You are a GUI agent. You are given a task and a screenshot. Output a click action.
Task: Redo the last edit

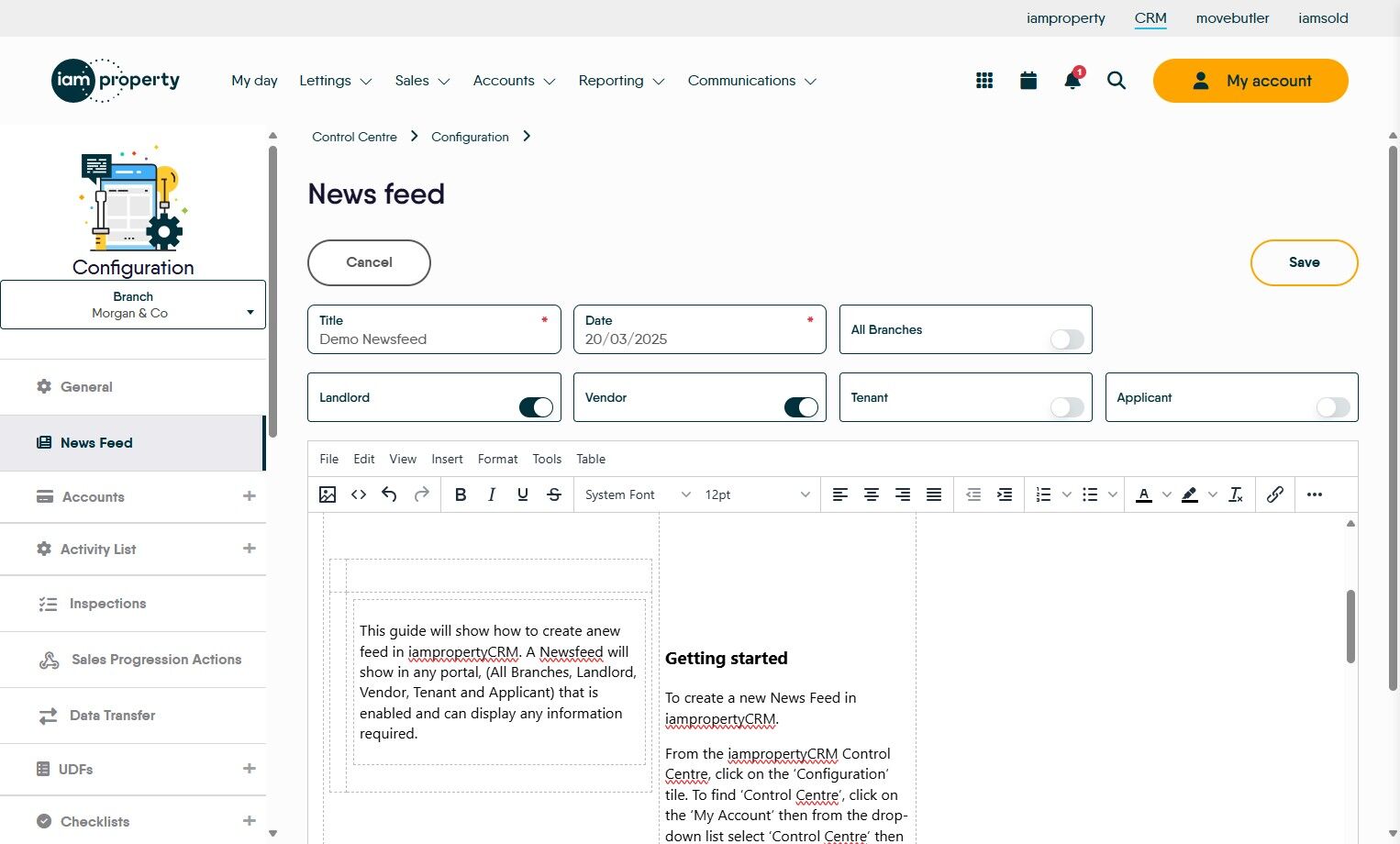coord(421,494)
